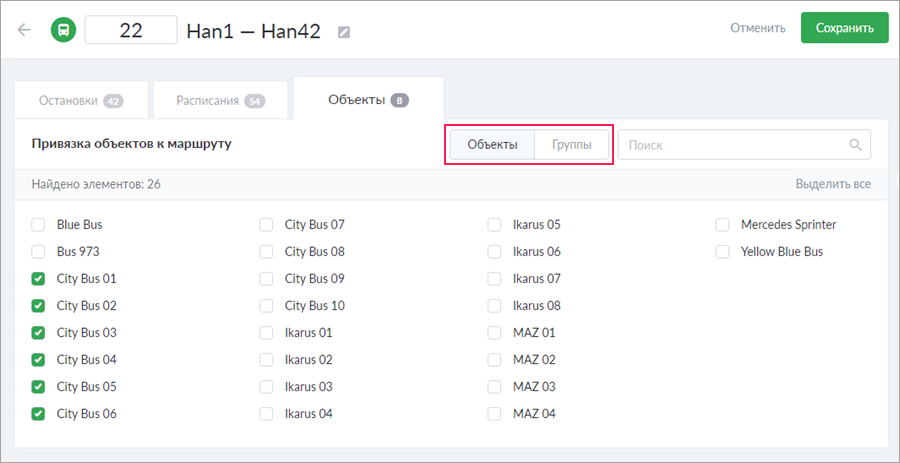
Task: Select the Объекты segment button
Action: 492,145
